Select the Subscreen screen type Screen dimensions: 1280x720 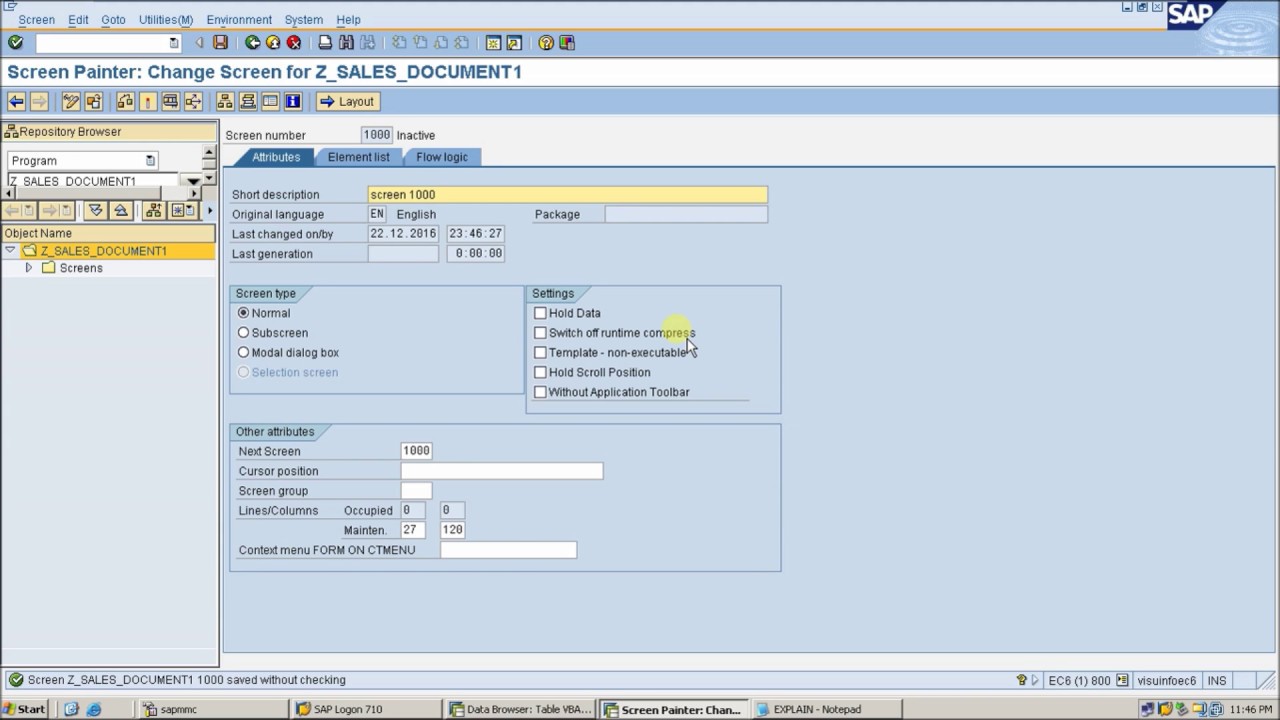pyautogui.click(x=243, y=333)
